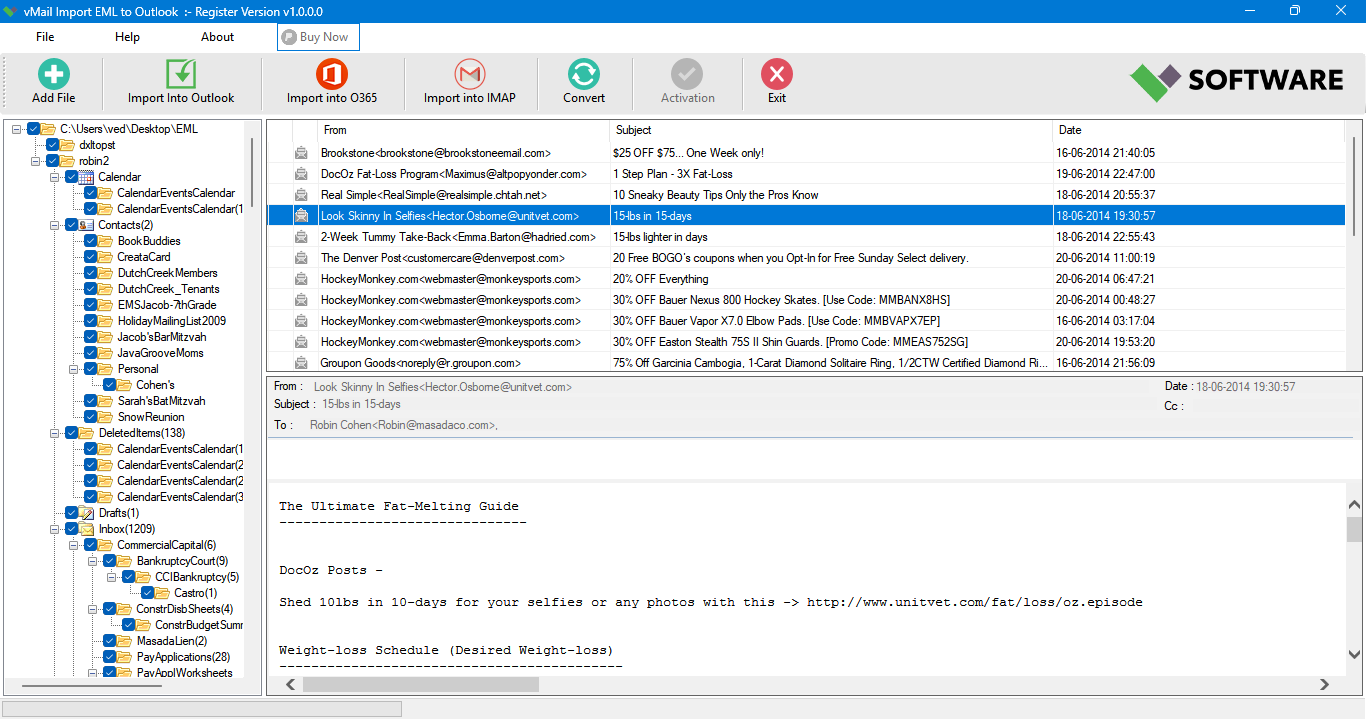The image size is (1366, 720).
Task: Click the grey Activation checkmark icon
Action: point(687,74)
